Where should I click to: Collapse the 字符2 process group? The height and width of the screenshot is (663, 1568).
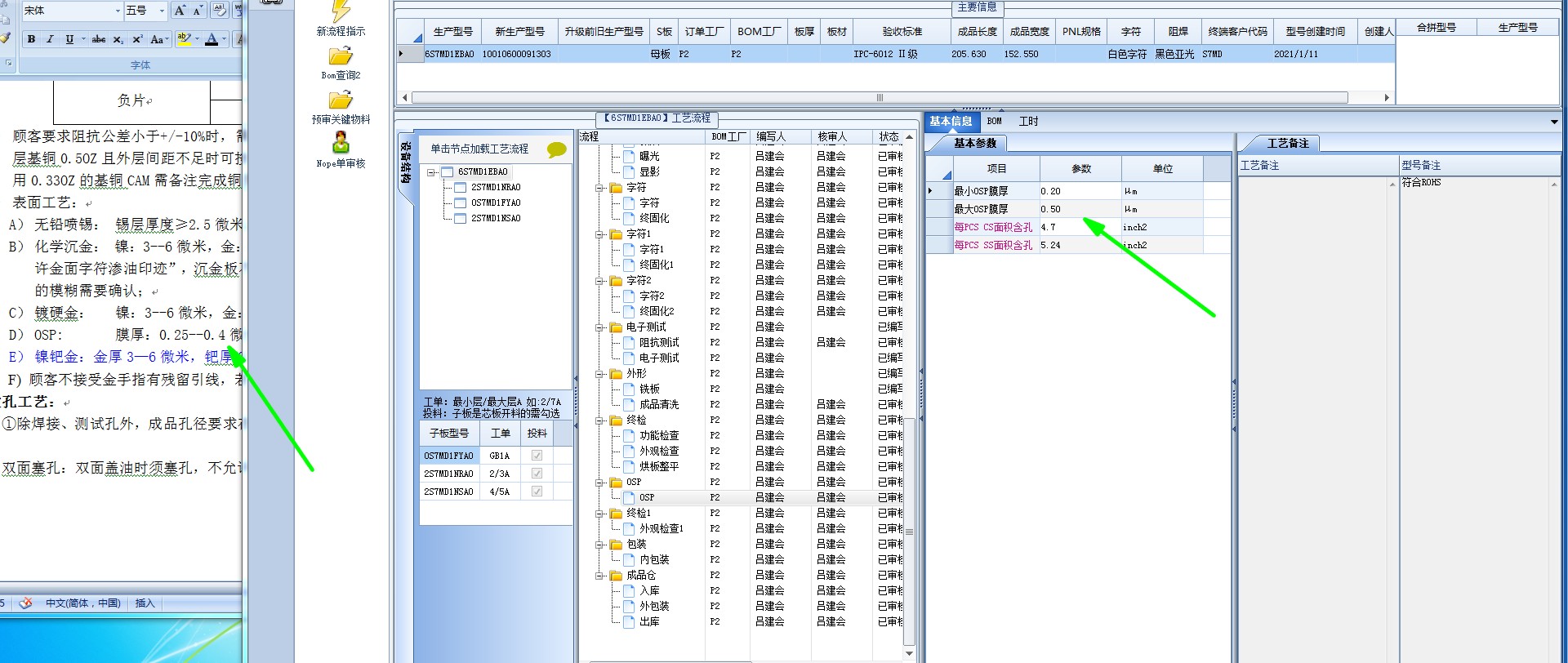[x=600, y=280]
